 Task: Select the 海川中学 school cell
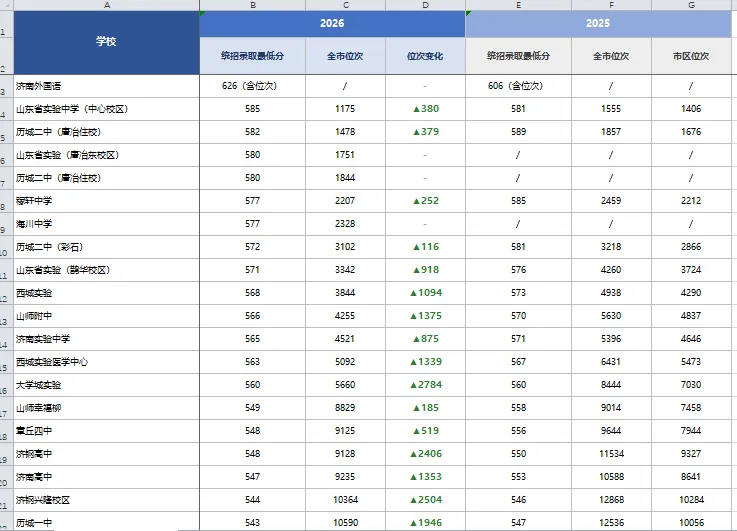107,224
